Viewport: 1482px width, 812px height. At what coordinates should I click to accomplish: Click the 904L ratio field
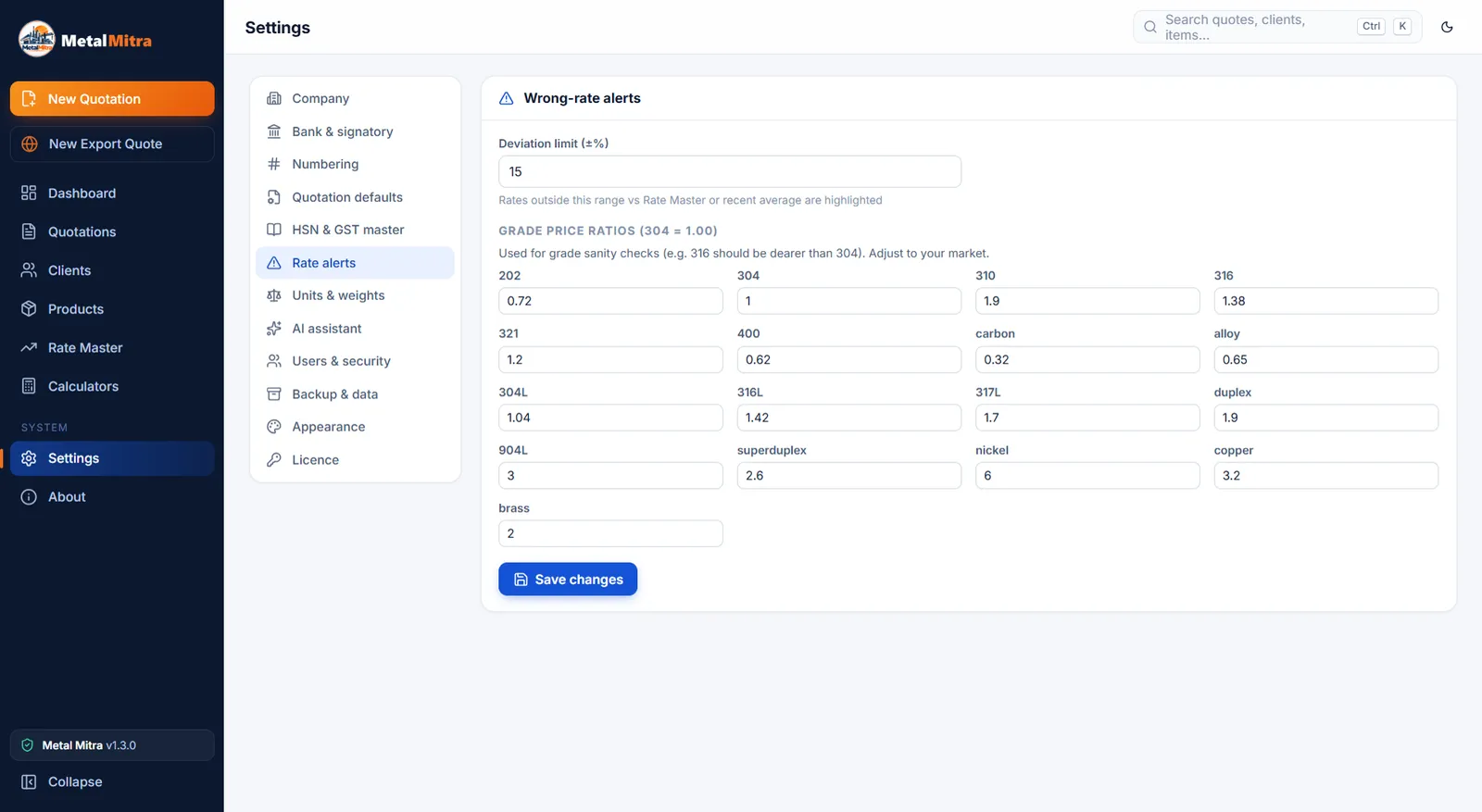pyautogui.click(x=610, y=475)
